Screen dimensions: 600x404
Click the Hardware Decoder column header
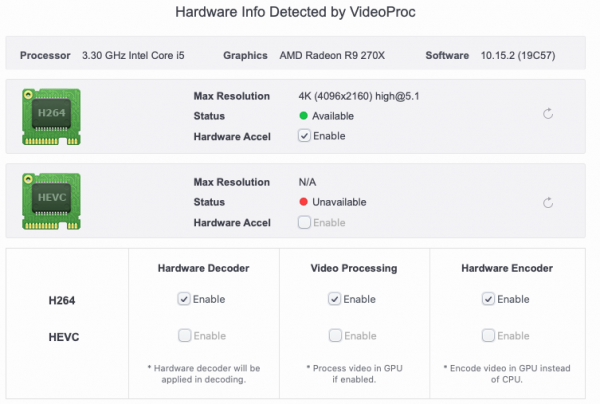(x=203, y=268)
